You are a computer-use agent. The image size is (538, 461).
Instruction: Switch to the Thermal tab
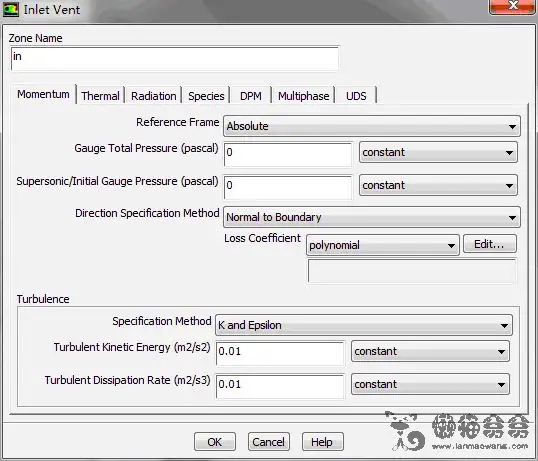pos(100,96)
